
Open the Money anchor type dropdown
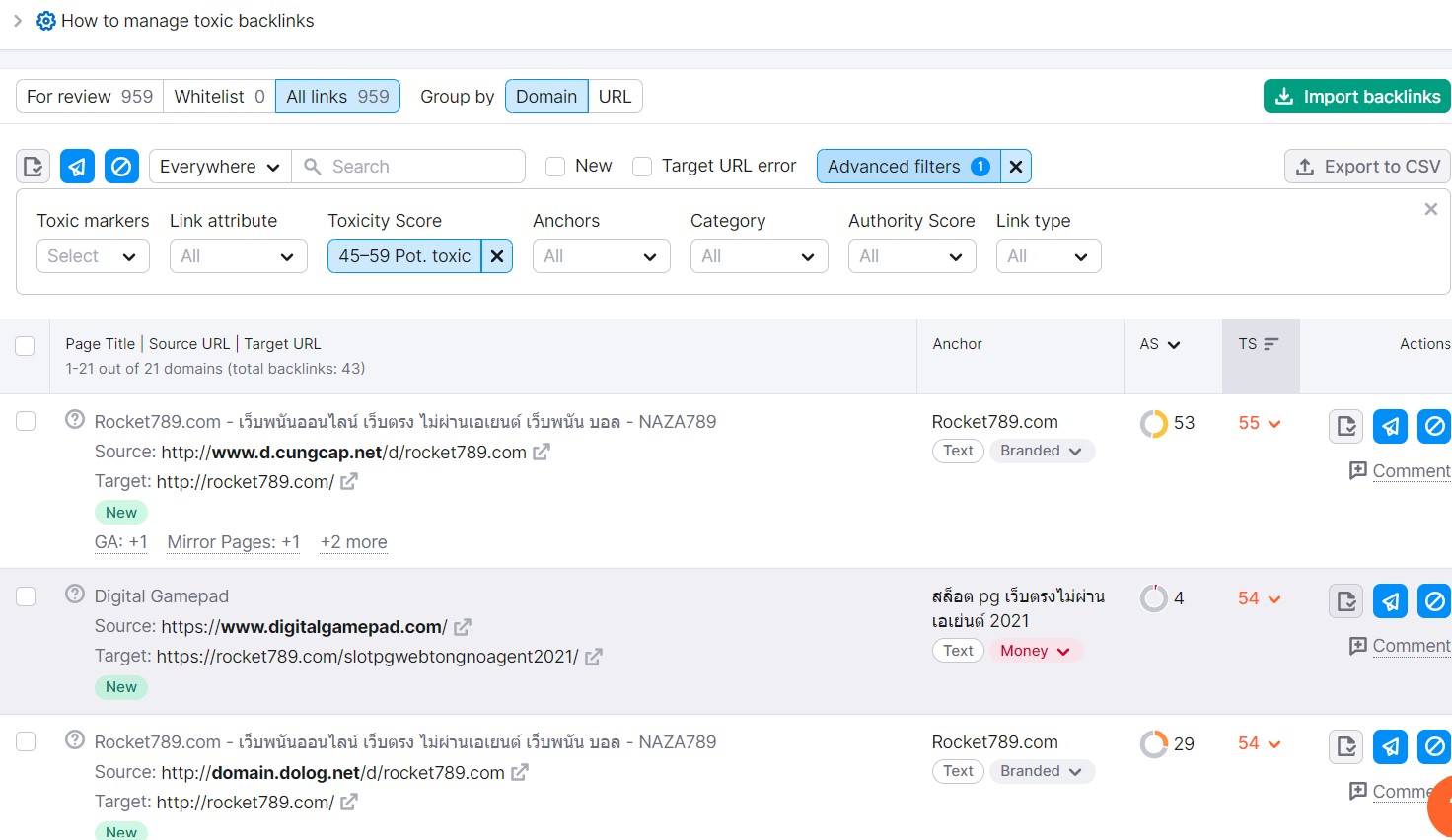(x=1035, y=651)
